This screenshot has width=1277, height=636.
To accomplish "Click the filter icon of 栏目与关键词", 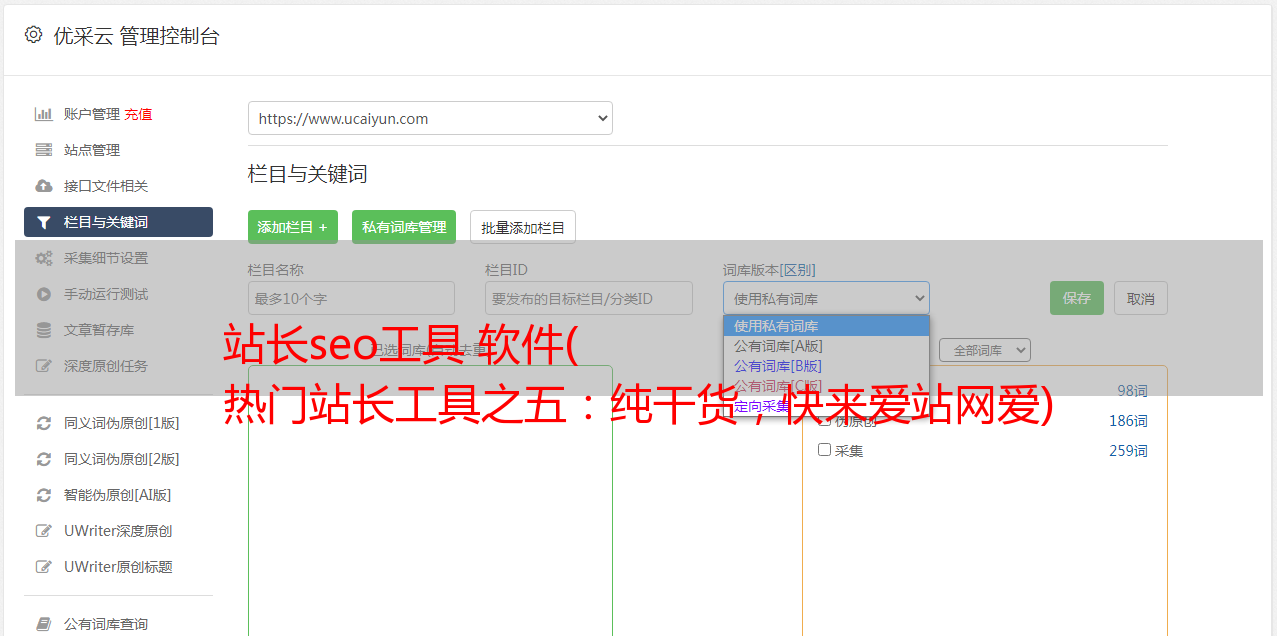I will (x=43, y=222).
